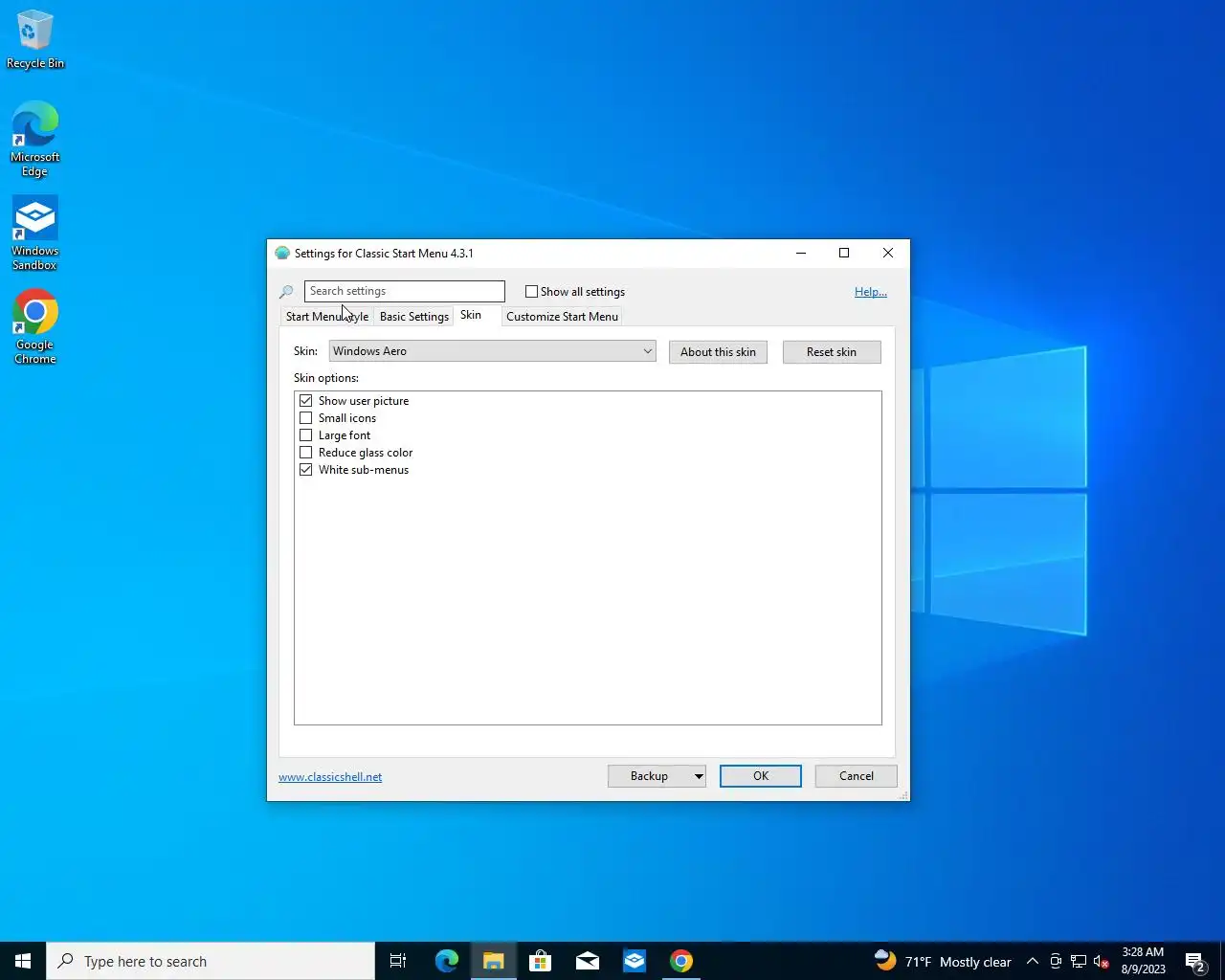Select the Microsoft Edge desktop shortcut
The image size is (1225, 980).
click(x=35, y=140)
